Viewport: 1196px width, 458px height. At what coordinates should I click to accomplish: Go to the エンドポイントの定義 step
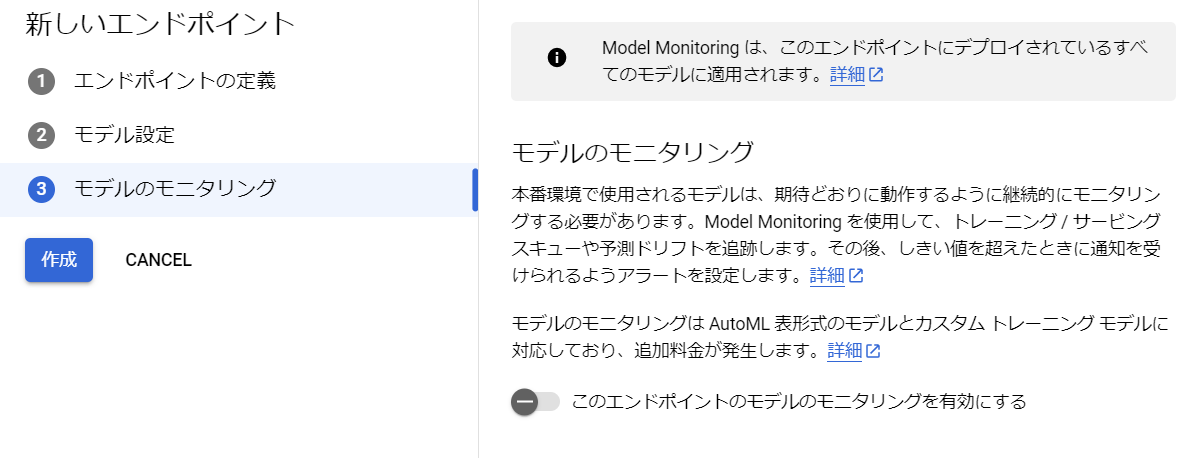(175, 80)
